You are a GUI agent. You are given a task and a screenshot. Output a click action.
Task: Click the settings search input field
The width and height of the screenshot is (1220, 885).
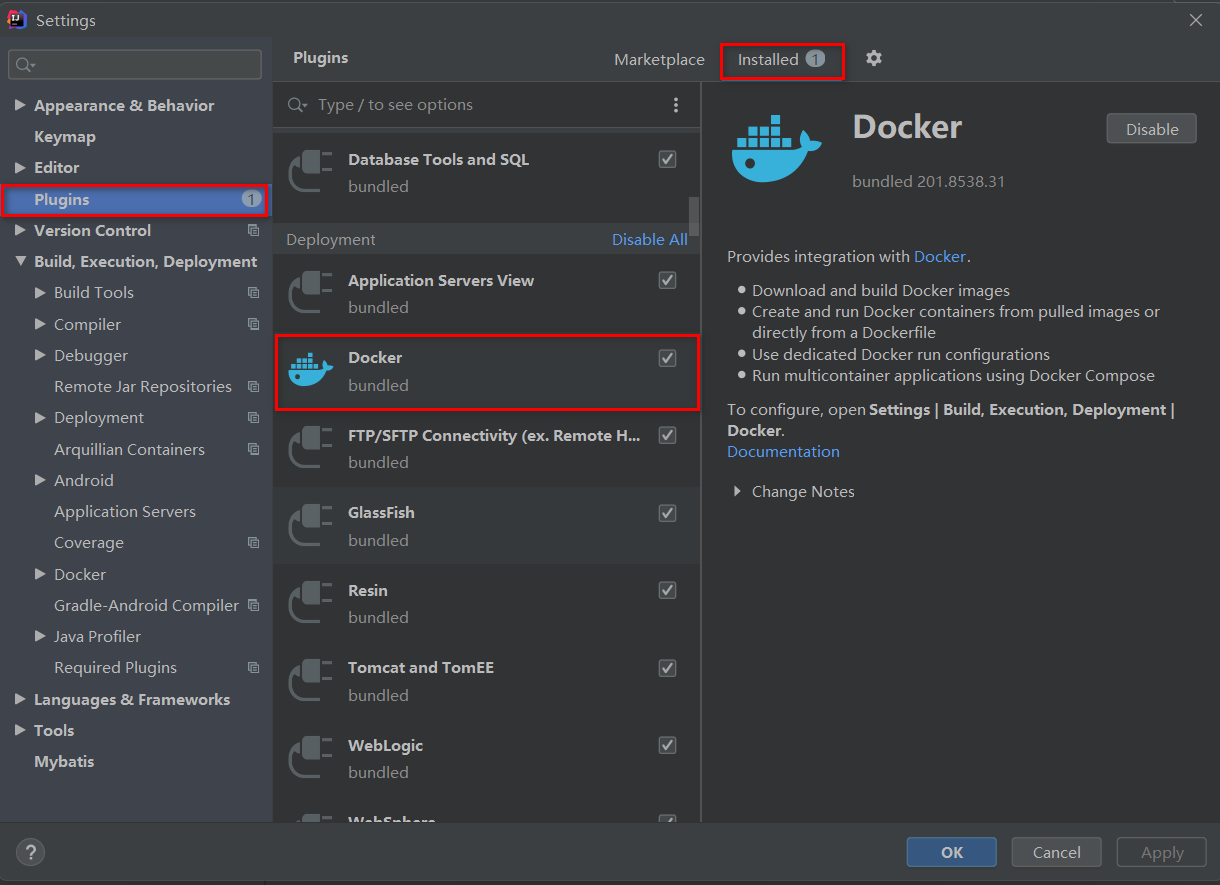click(135, 65)
